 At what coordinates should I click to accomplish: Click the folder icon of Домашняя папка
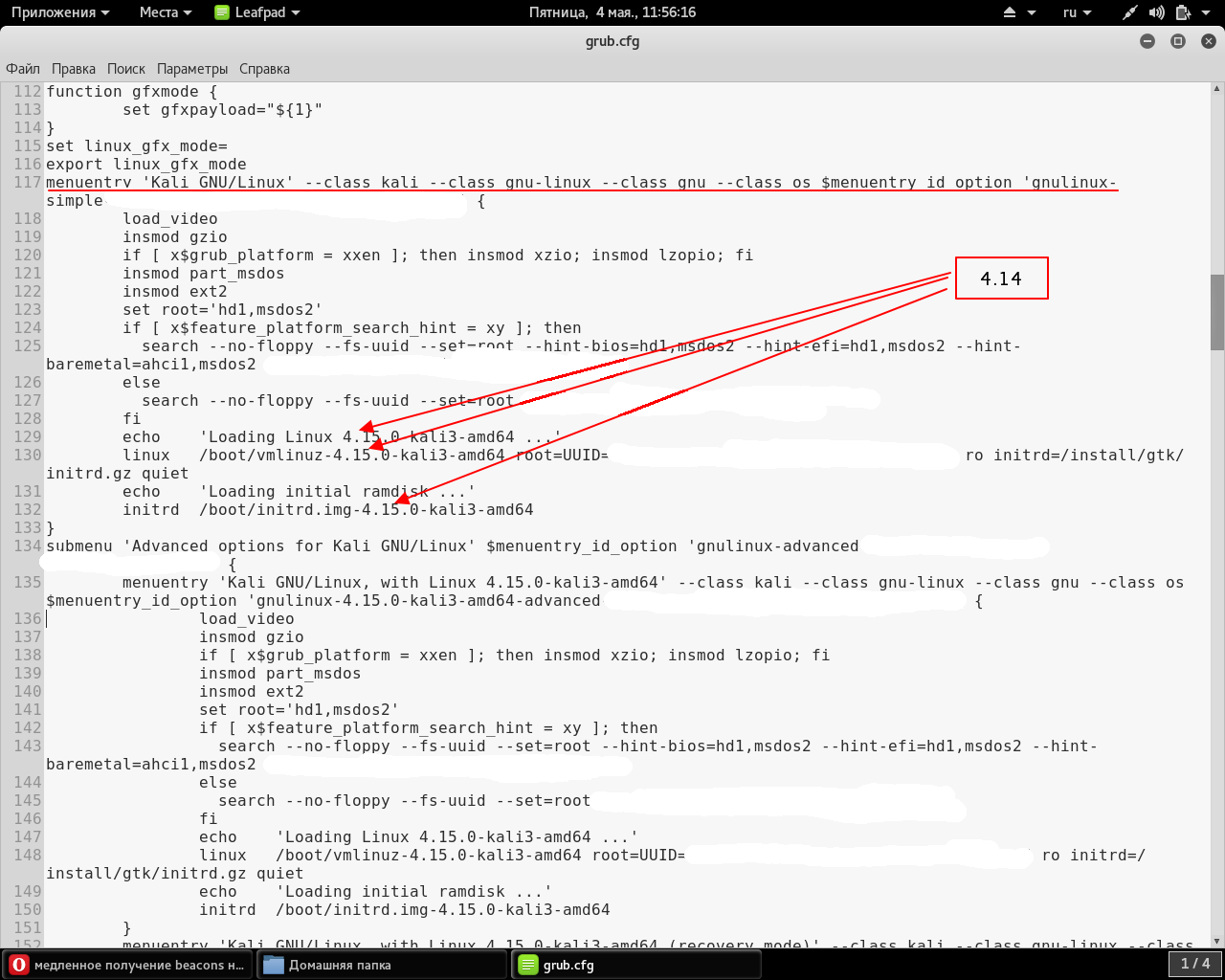point(274,965)
